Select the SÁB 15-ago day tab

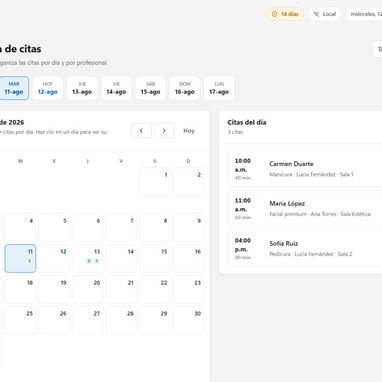click(150, 88)
